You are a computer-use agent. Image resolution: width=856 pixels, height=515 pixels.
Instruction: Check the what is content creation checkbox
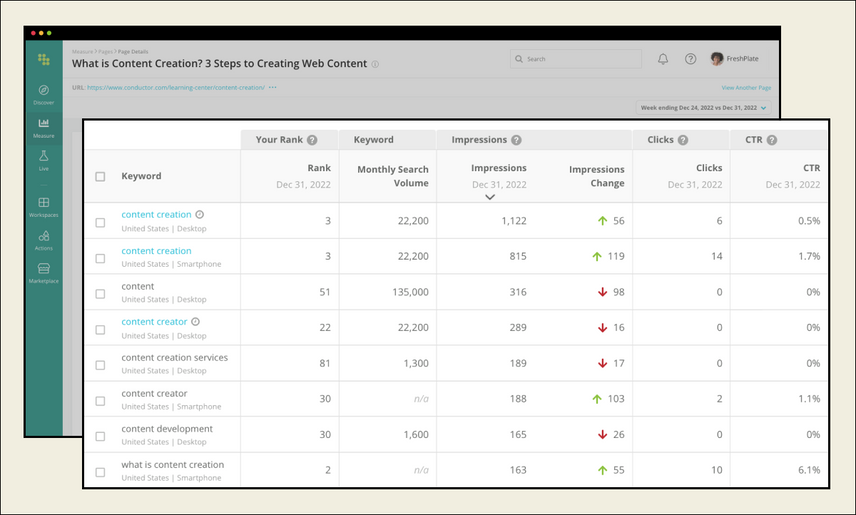[100, 472]
